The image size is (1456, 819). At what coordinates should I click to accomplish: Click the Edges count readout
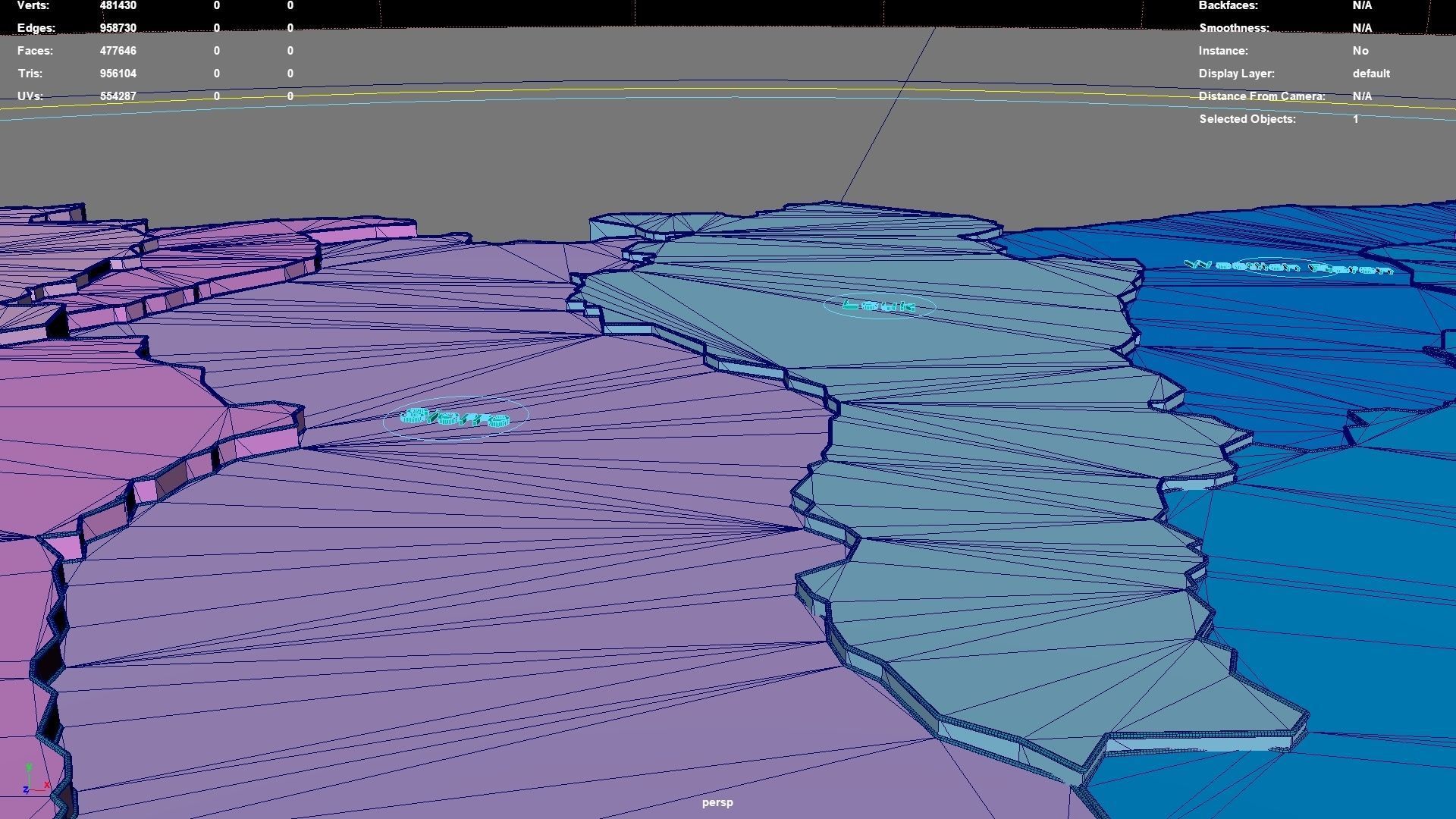pos(118,28)
